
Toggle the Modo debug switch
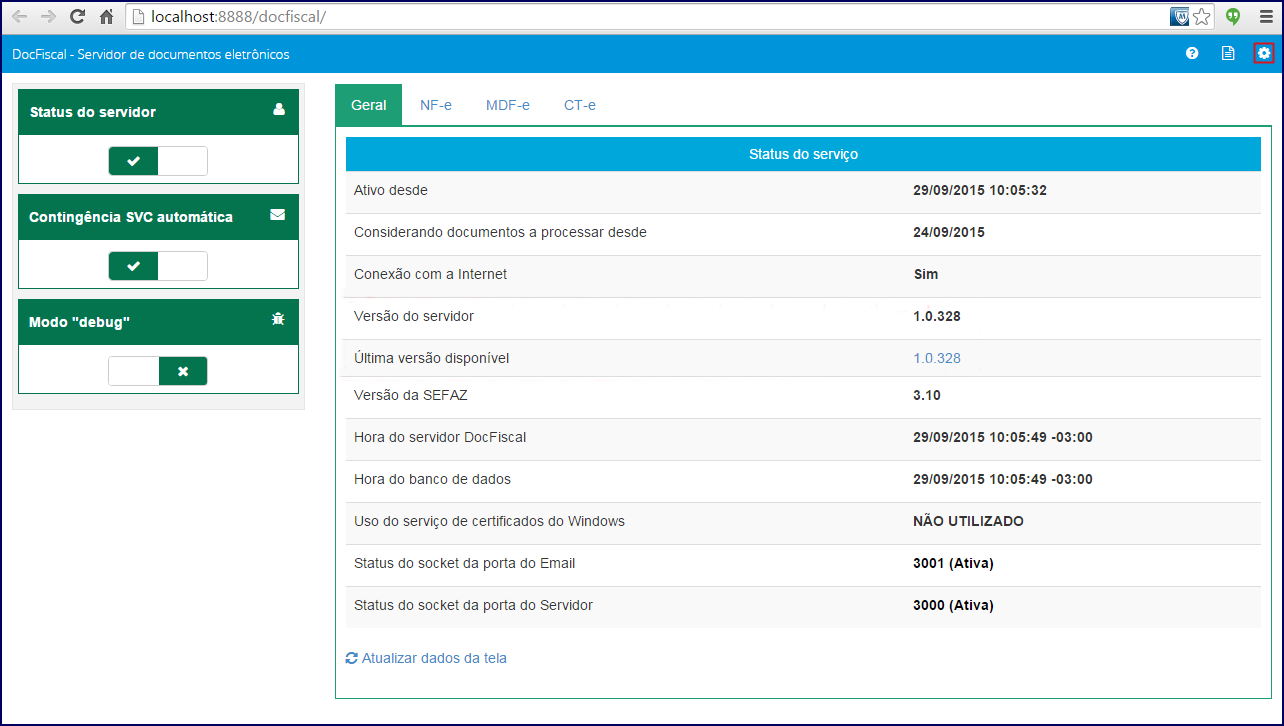tap(158, 371)
